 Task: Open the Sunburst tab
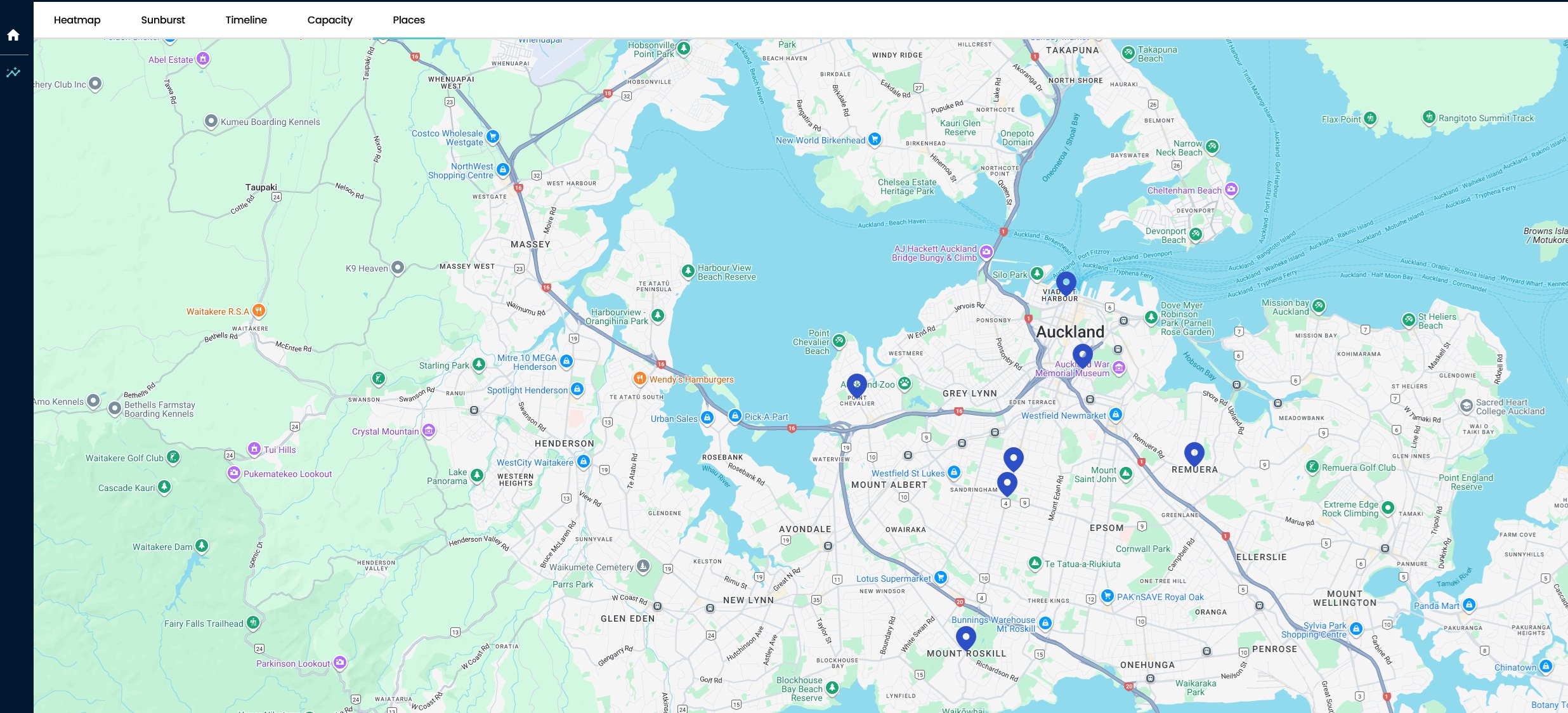point(163,20)
